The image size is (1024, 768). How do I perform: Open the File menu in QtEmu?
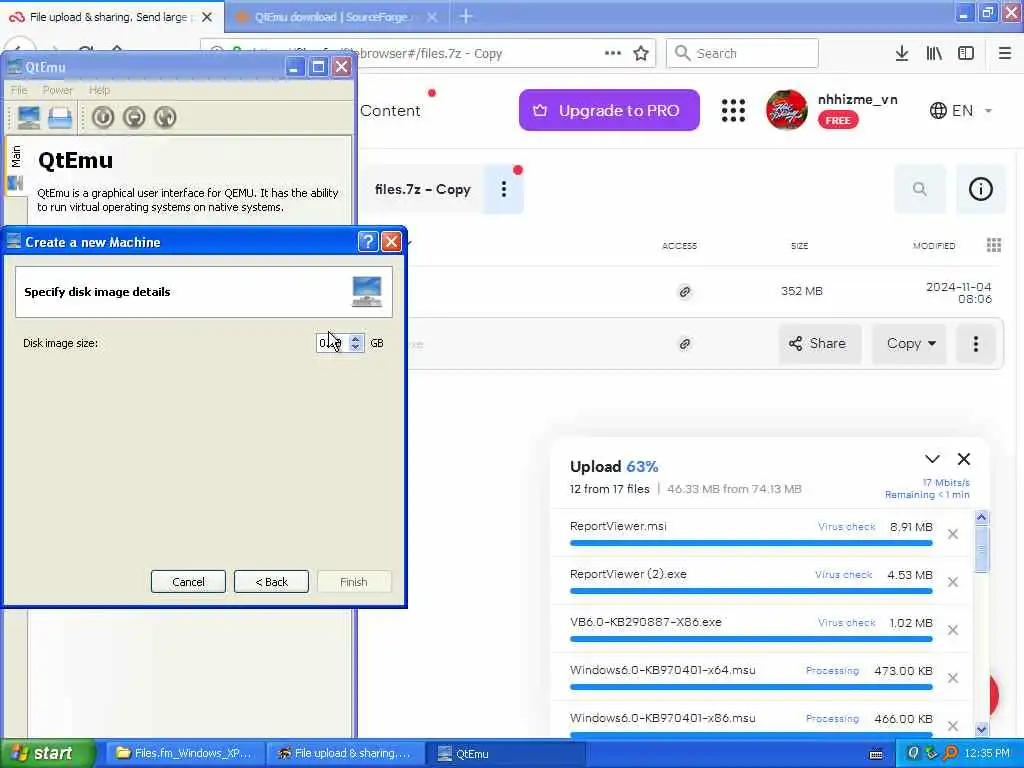coord(19,90)
